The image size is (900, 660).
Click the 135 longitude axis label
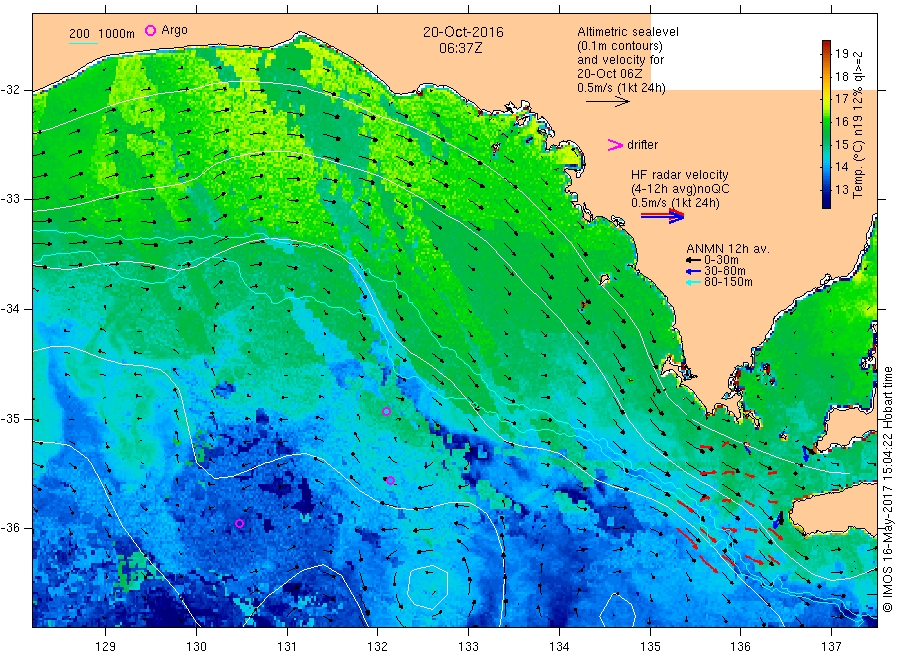(650, 647)
